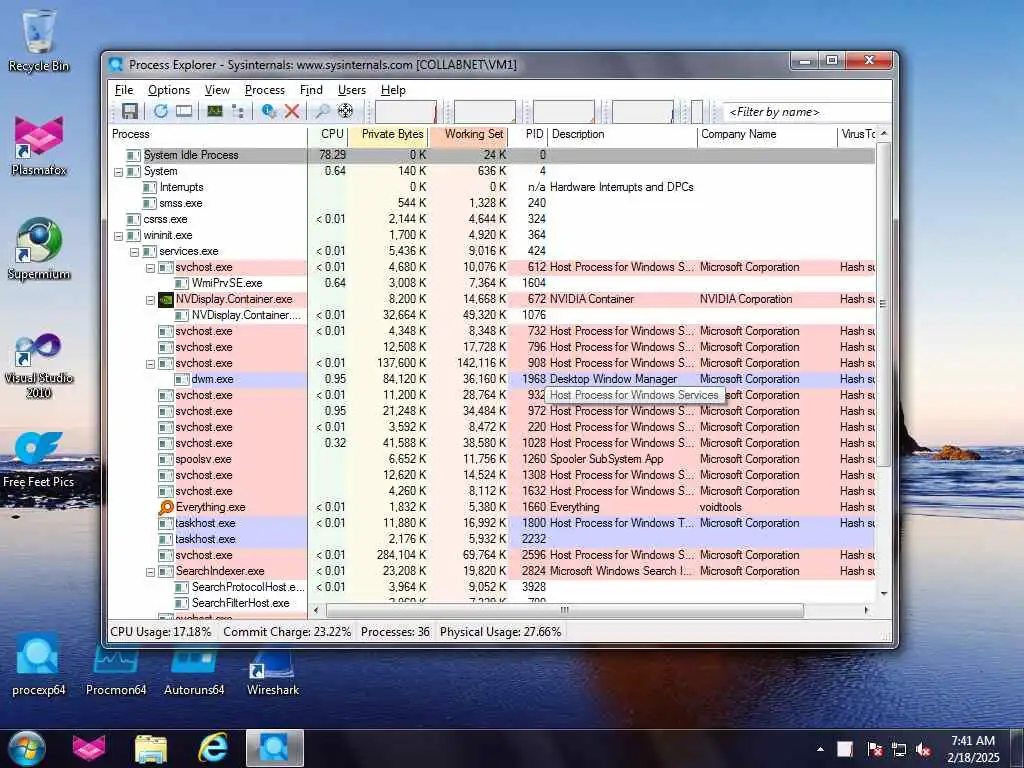
Task: Select taskhost.exe row with PID 2232
Action: pos(491,539)
